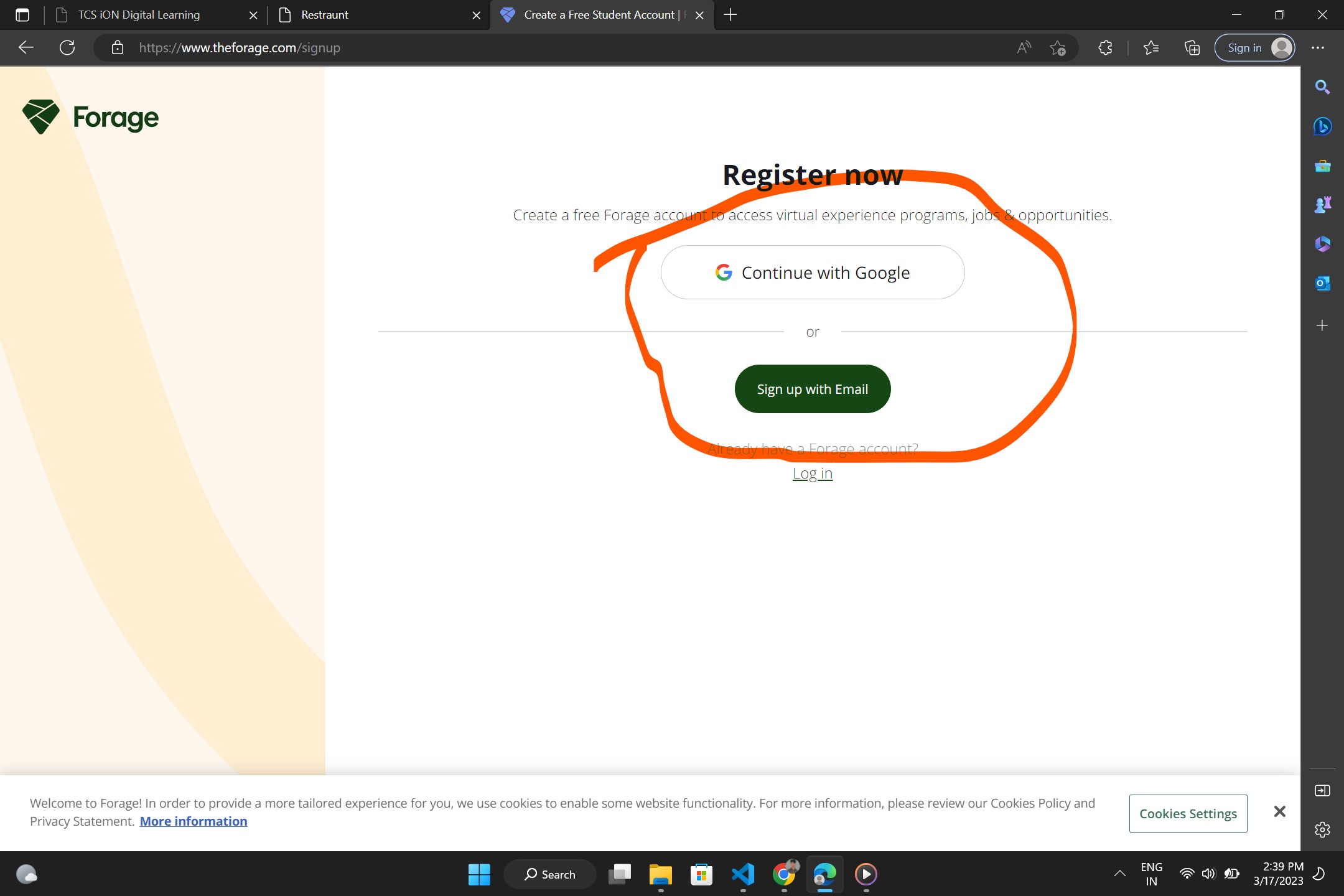Click Continue with Google button
The image size is (1344, 896).
pyautogui.click(x=813, y=273)
